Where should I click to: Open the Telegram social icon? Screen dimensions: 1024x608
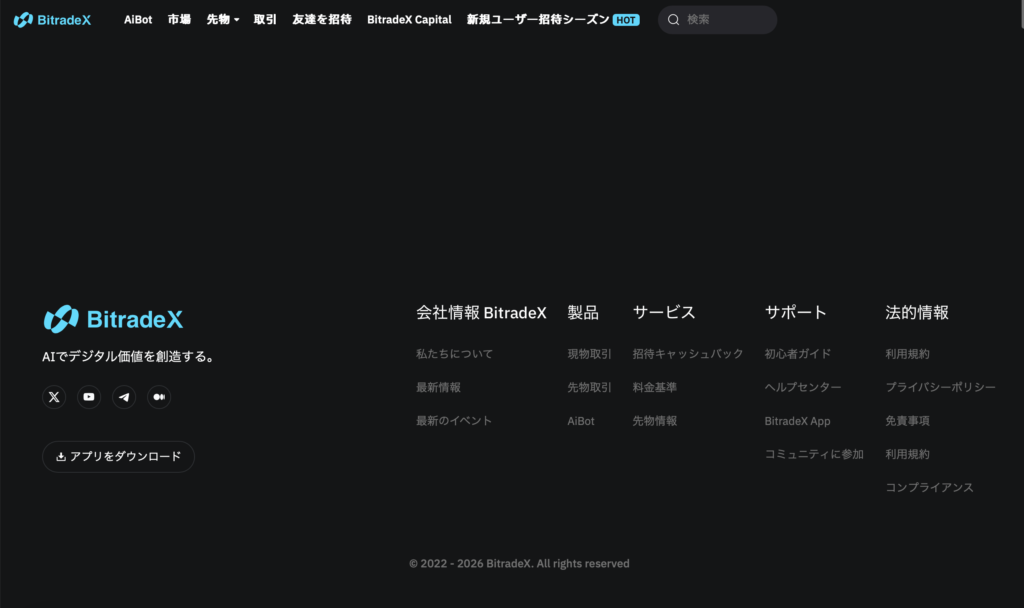tap(124, 397)
